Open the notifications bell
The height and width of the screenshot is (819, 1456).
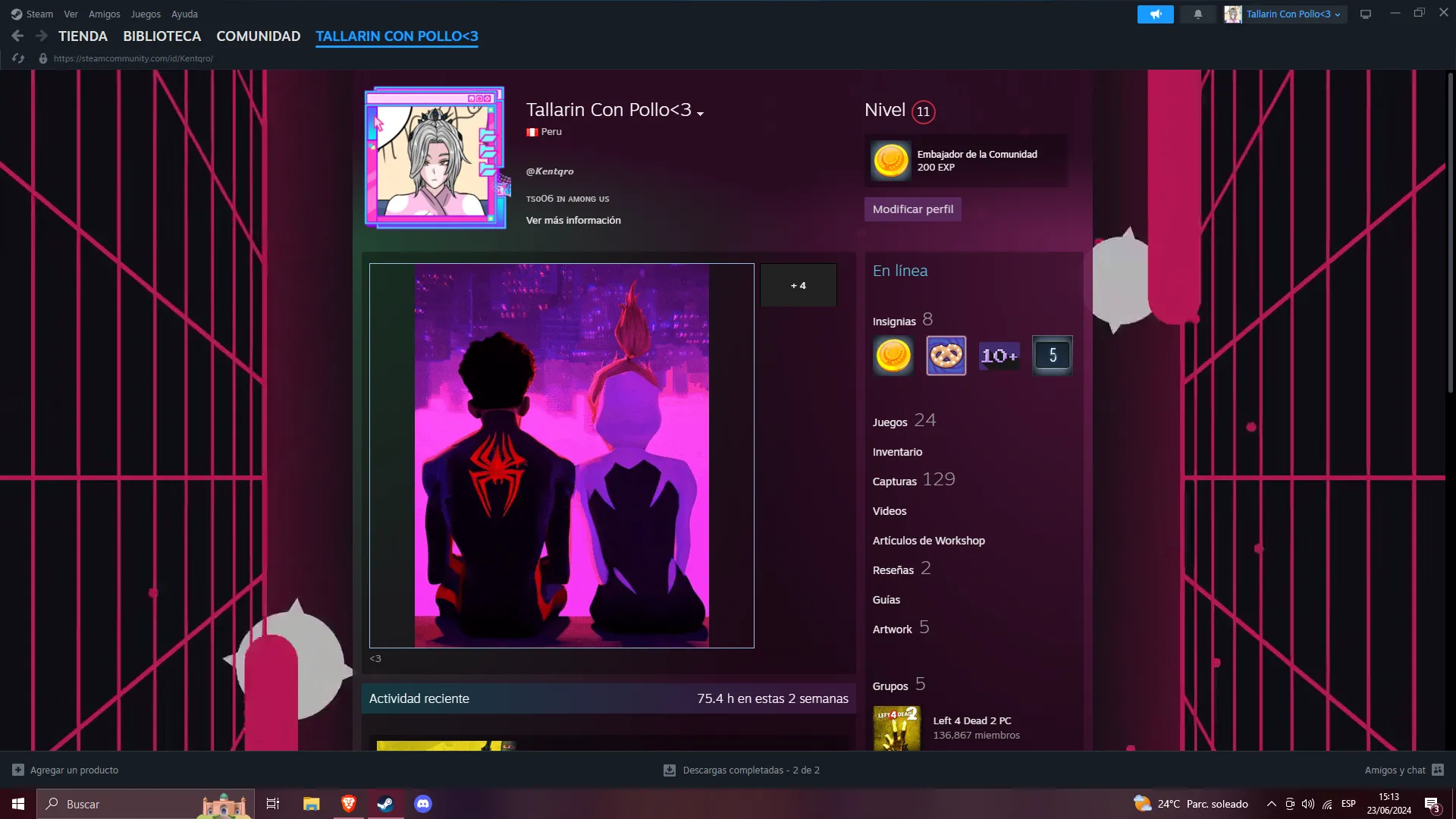(1198, 14)
